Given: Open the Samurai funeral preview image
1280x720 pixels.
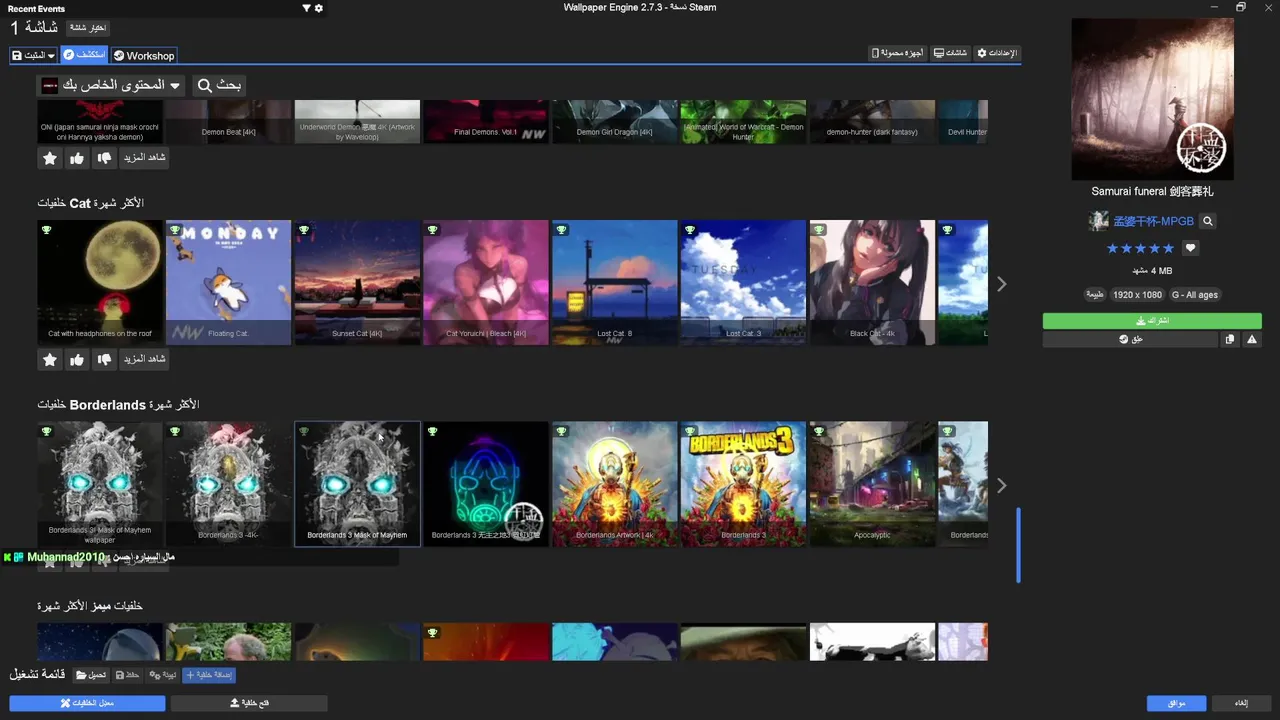Looking at the screenshot, I should [x=1152, y=99].
